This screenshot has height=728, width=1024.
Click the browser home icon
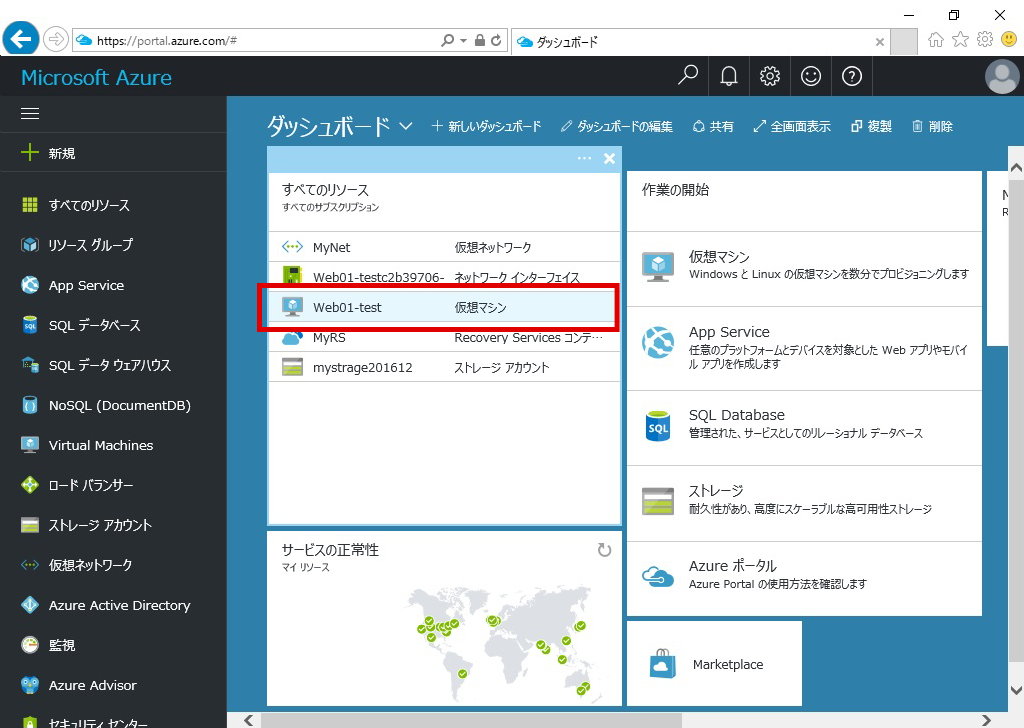(936, 40)
